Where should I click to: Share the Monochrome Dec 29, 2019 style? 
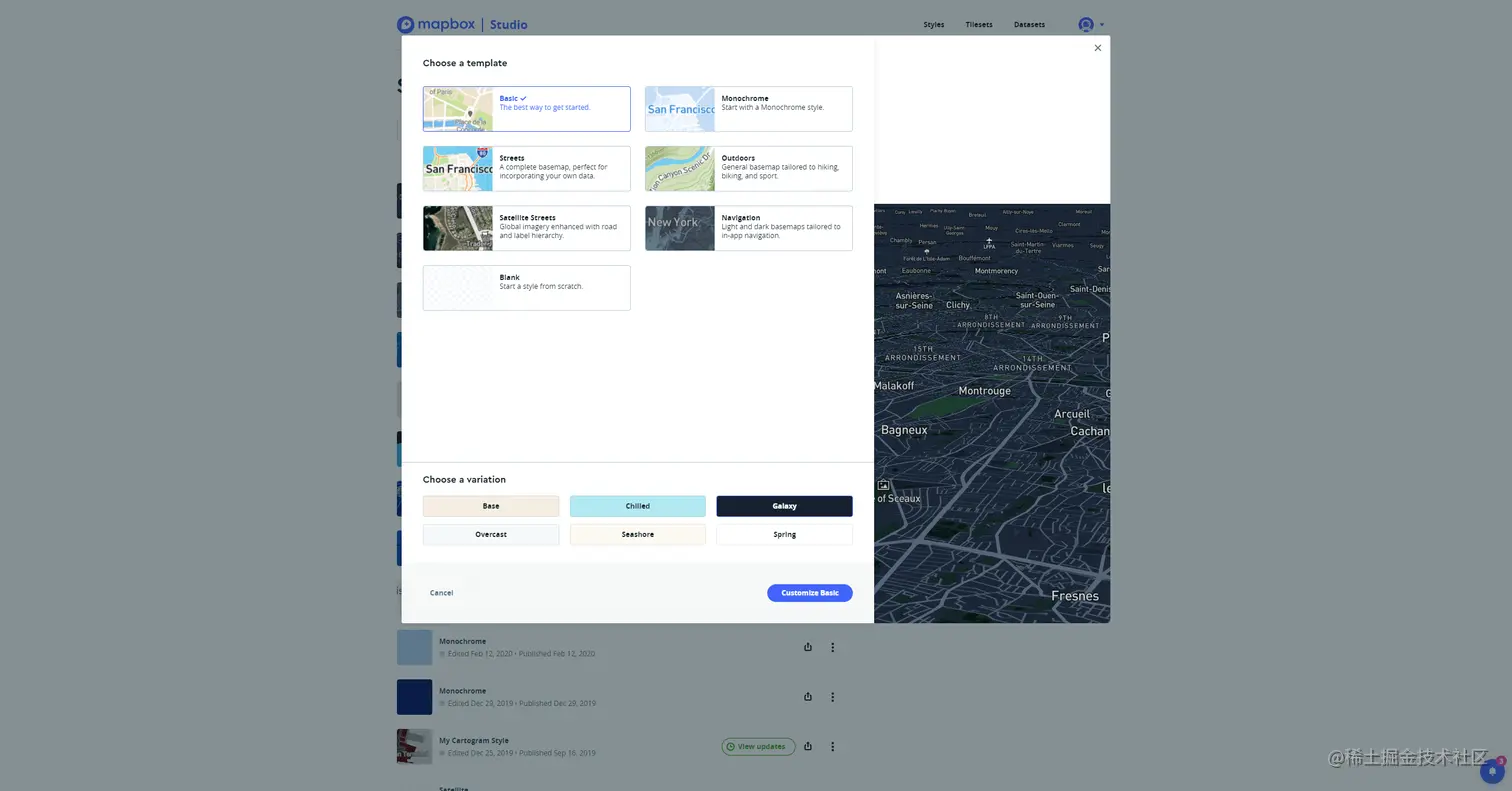[x=808, y=697]
